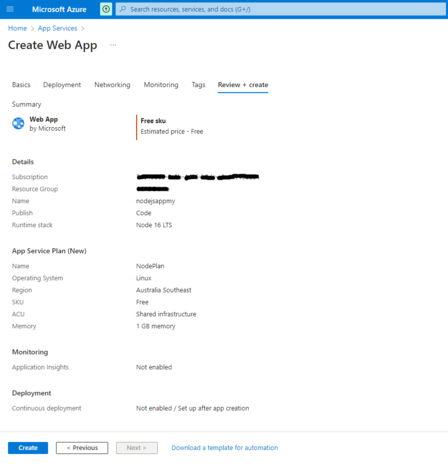The height and width of the screenshot is (464, 448).
Task: Click the 'Runtime stack' label
Action: (x=32, y=225)
